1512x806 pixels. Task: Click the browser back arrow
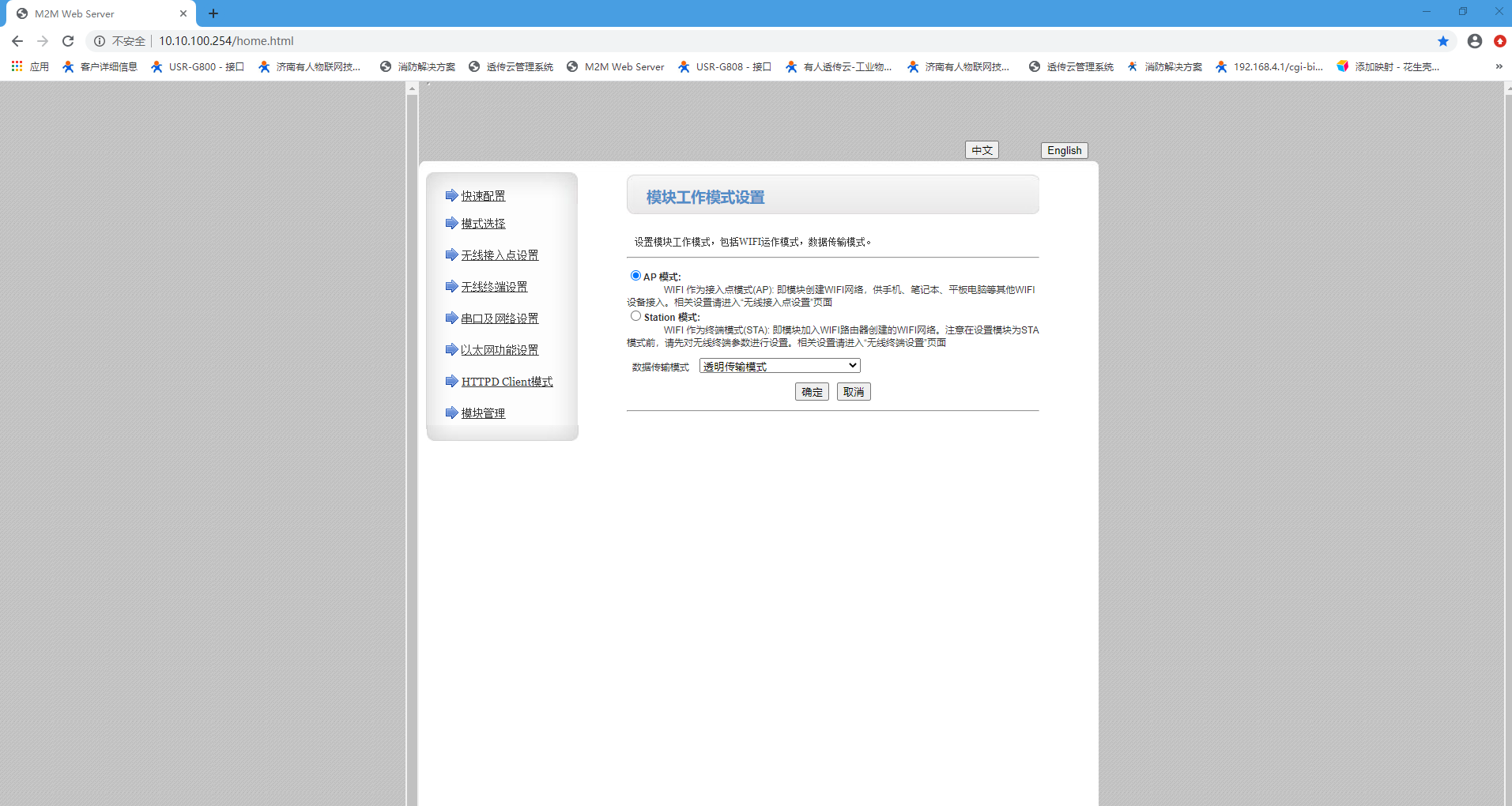(x=17, y=41)
